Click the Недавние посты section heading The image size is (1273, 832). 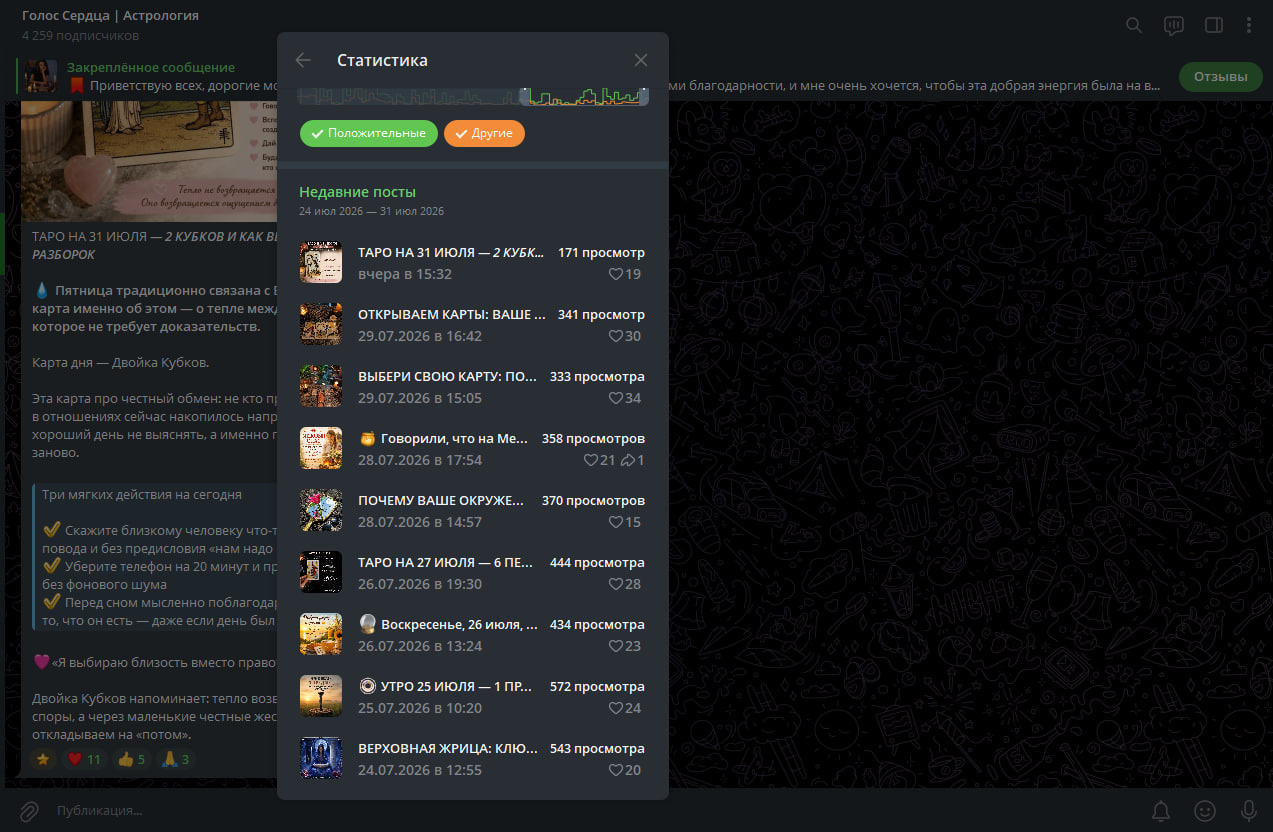(358, 192)
